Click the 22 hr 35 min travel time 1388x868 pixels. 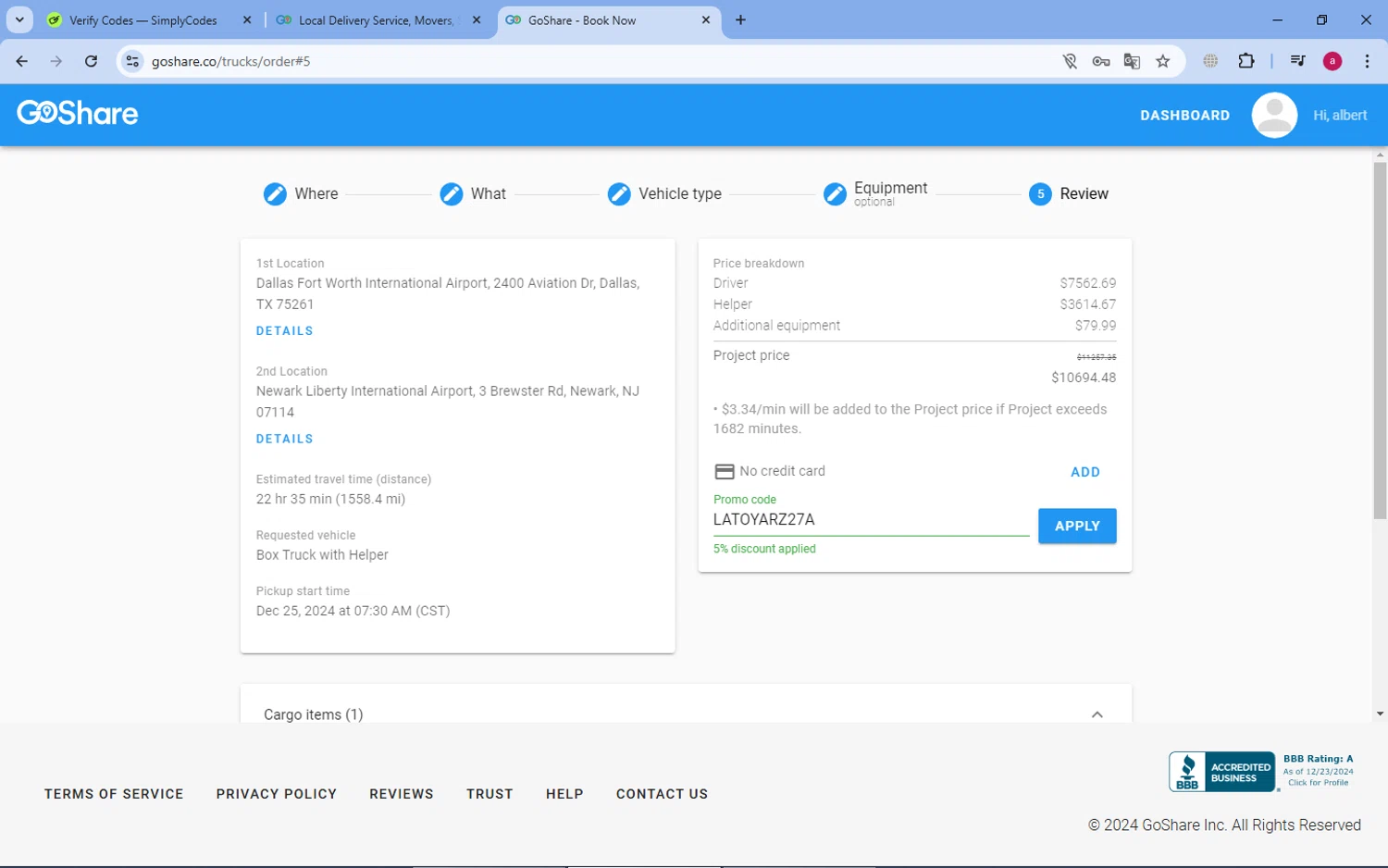pyautogui.click(x=331, y=499)
